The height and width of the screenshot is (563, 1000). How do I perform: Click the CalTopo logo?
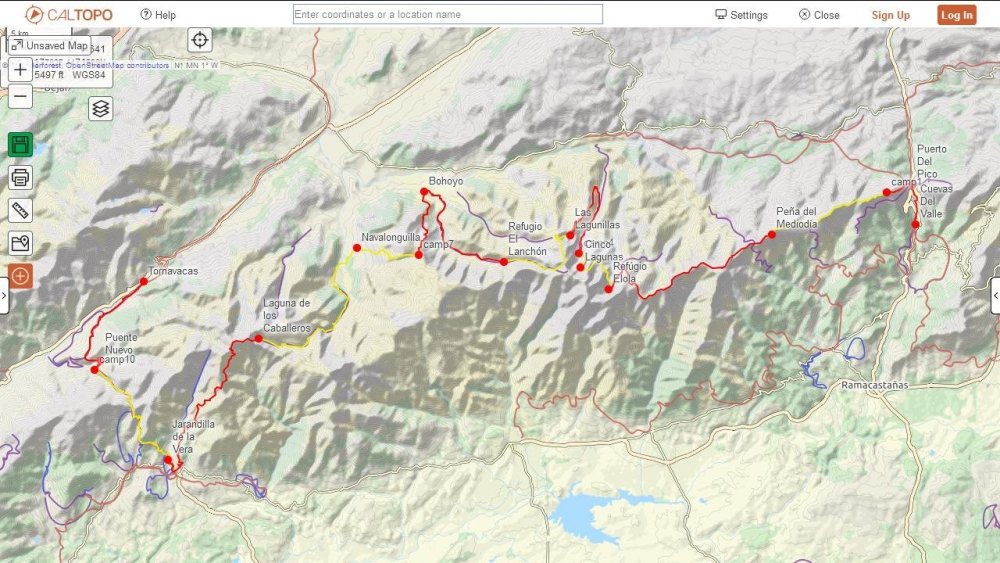coord(69,15)
